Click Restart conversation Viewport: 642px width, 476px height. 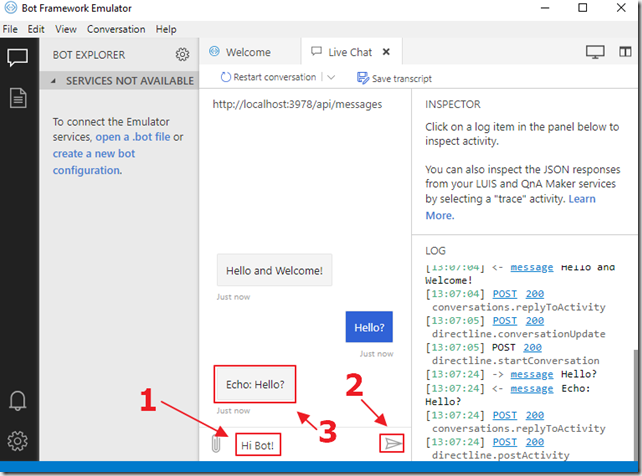tap(269, 77)
